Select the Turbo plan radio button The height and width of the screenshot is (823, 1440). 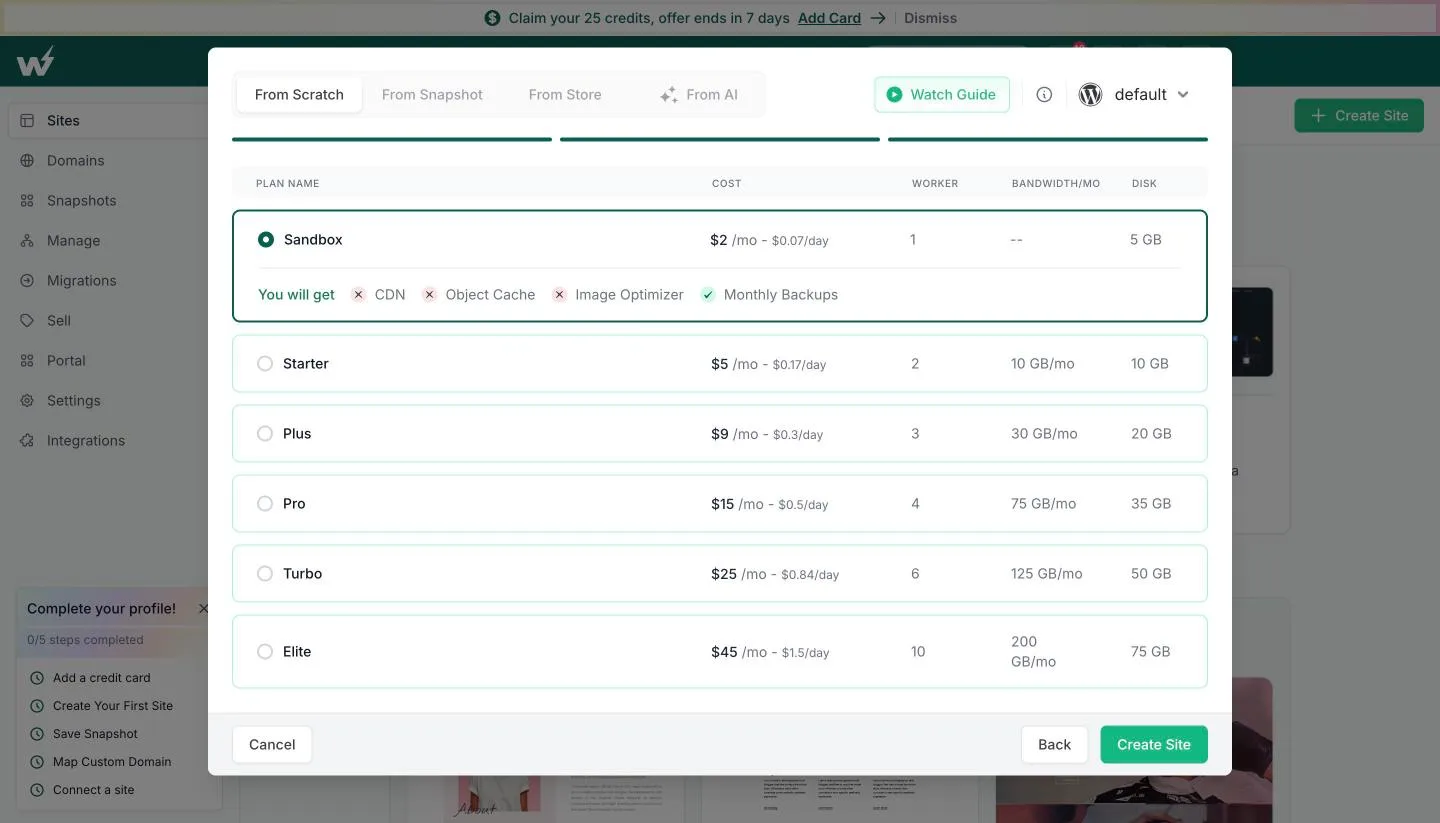pos(265,574)
